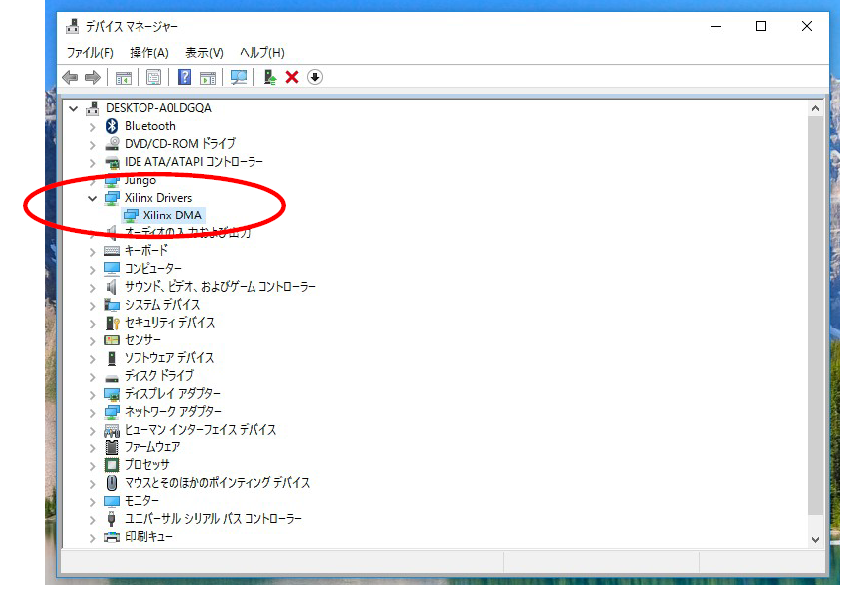Open the 操作(A) menu
The image size is (849, 591).
pyautogui.click(x=149, y=52)
